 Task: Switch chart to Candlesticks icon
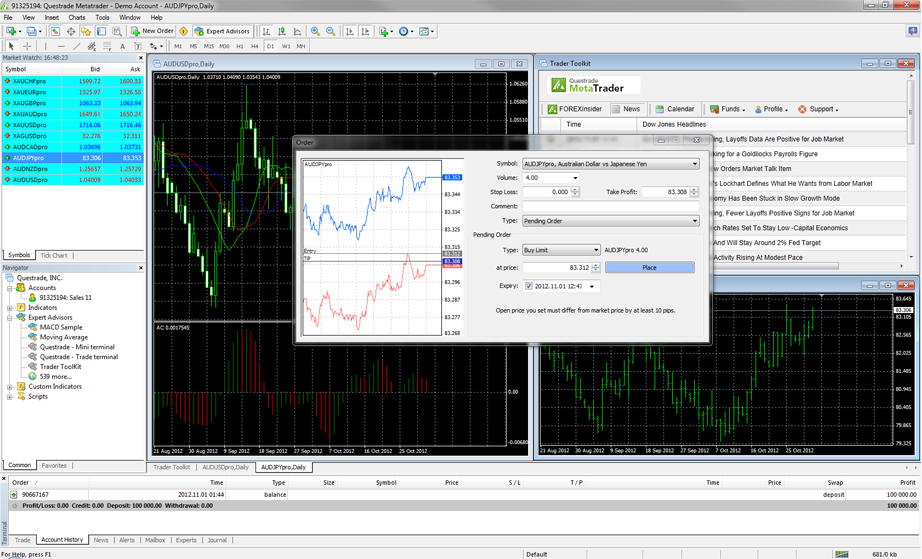click(x=282, y=31)
